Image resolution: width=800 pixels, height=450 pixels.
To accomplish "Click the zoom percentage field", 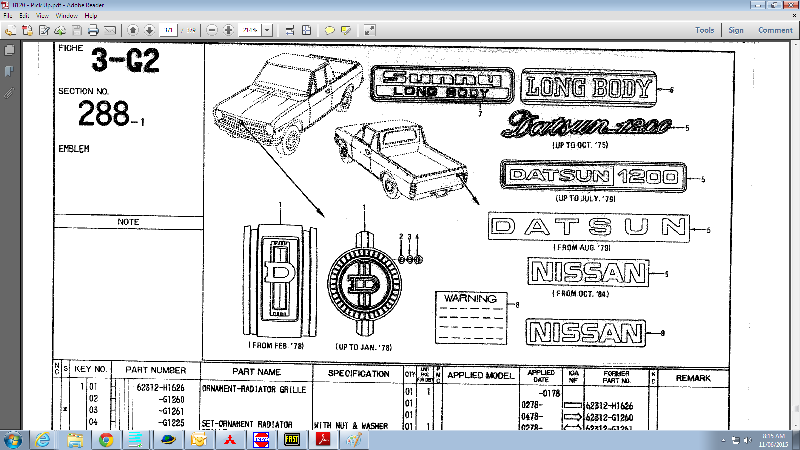I will pyautogui.click(x=251, y=31).
